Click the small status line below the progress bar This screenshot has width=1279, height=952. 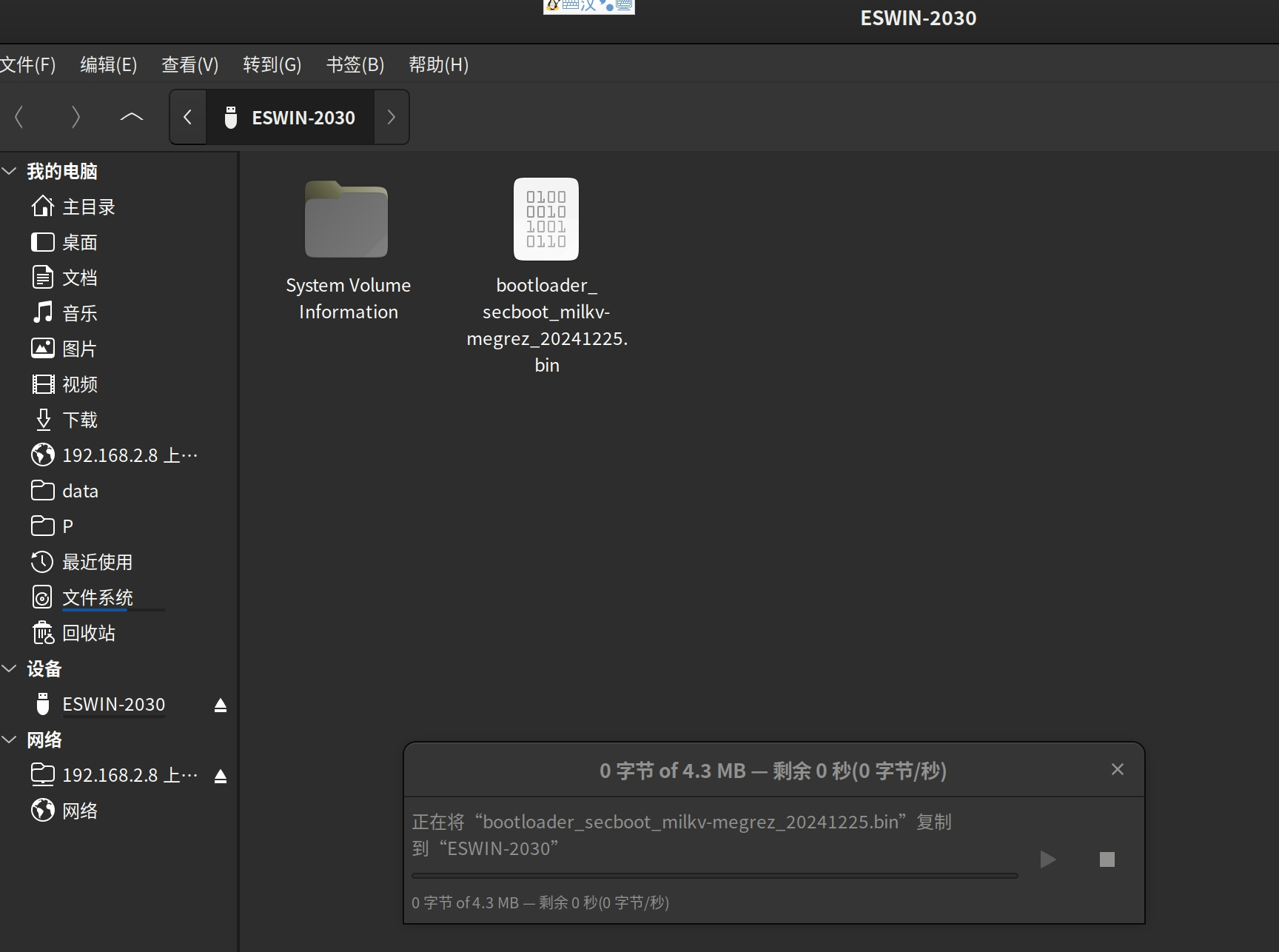(540, 902)
